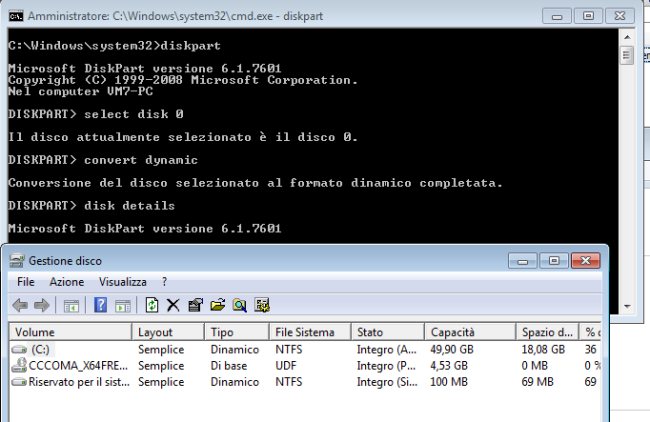Open the File menu
The image size is (650, 422).
25,282
